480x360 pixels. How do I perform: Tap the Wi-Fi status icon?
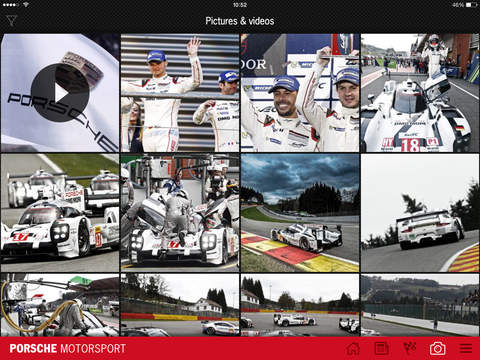tap(25, 5)
